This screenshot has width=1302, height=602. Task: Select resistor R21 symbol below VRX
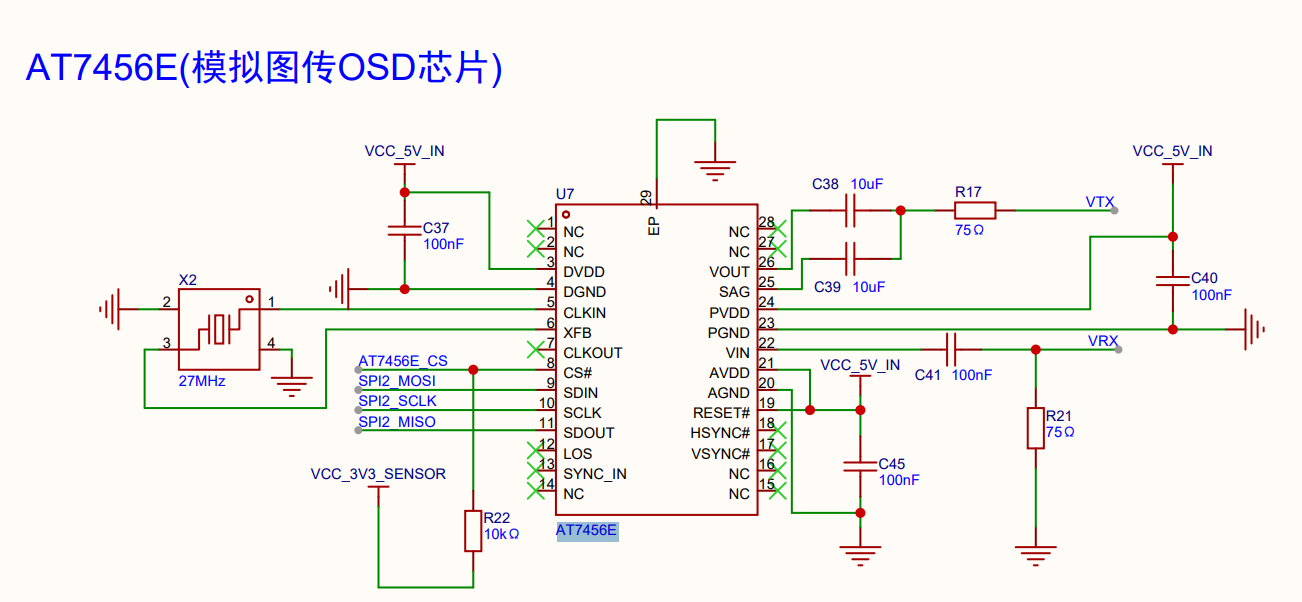click(1035, 428)
